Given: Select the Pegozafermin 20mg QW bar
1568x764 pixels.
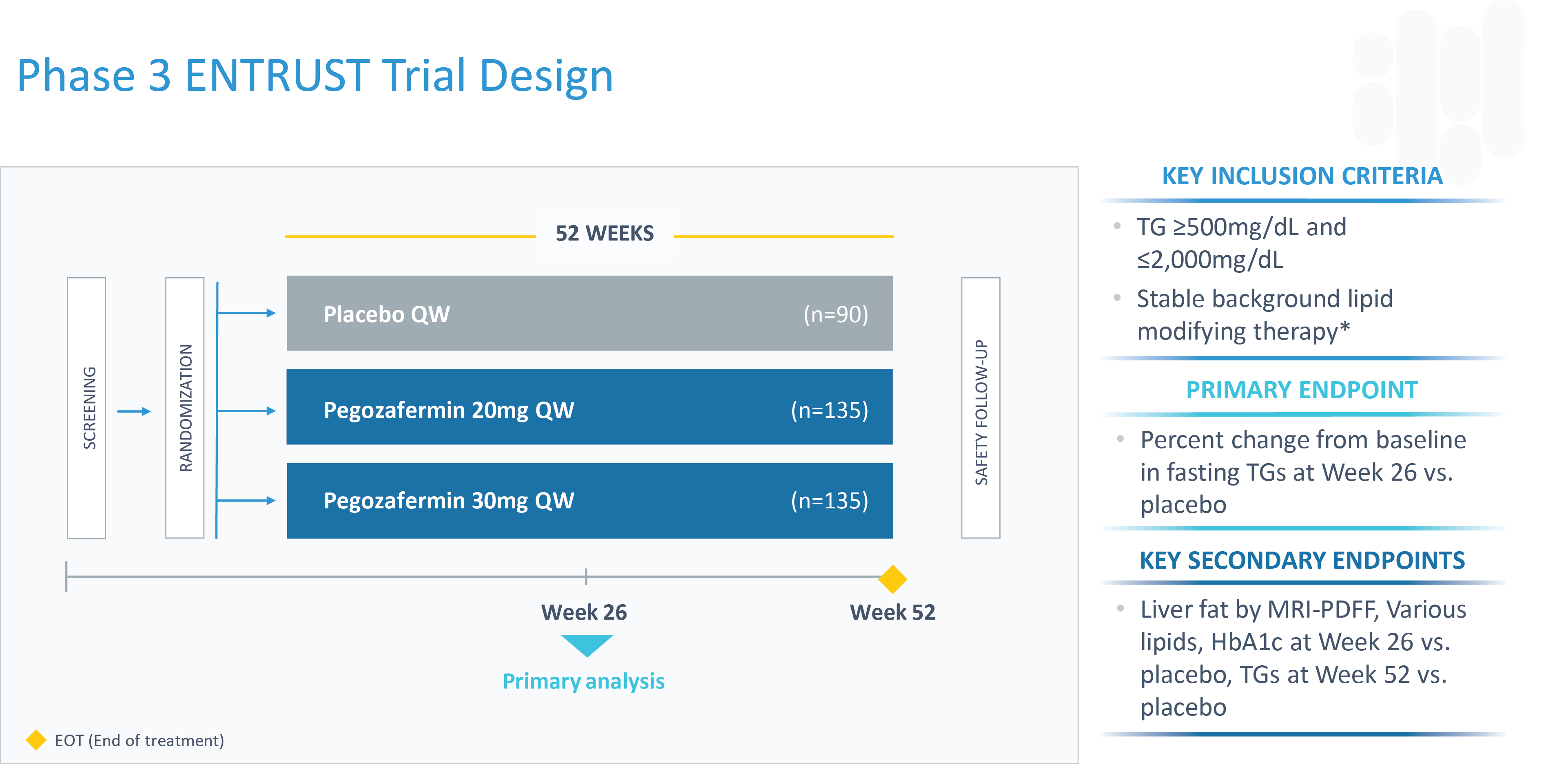Looking at the screenshot, I should point(589,407).
